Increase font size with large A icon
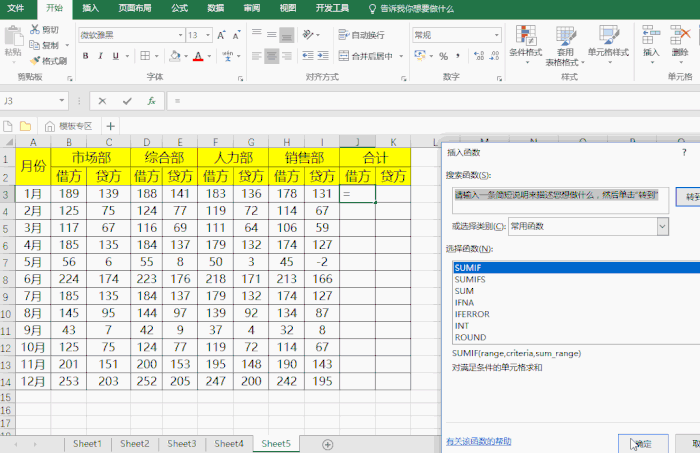 (221, 35)
